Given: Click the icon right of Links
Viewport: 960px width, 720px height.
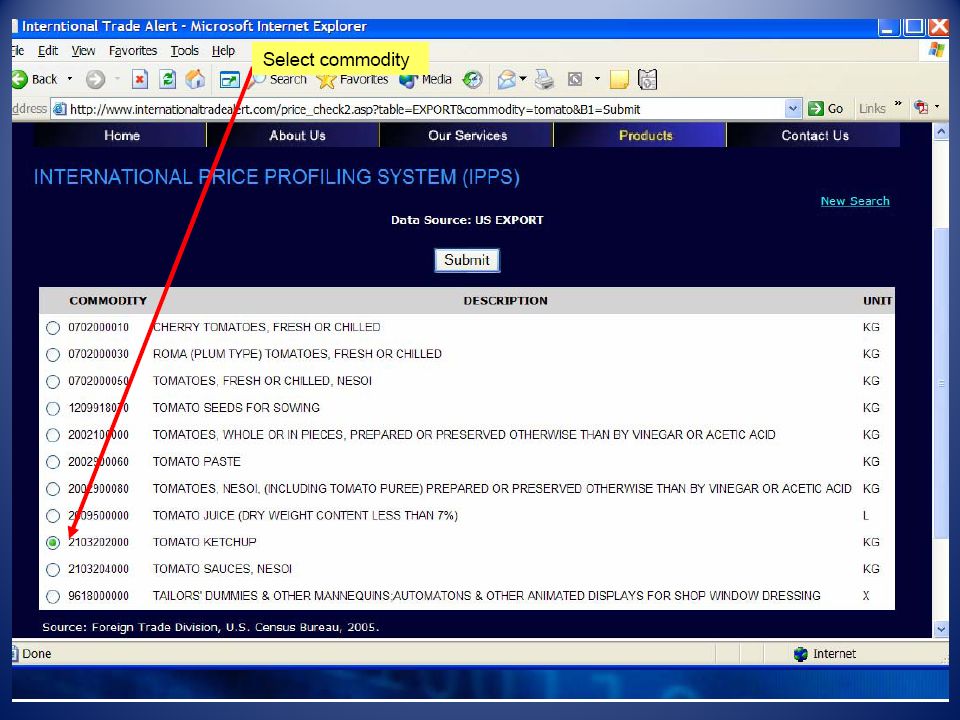Looking at the screenshot, I should [x=921, y=107].
